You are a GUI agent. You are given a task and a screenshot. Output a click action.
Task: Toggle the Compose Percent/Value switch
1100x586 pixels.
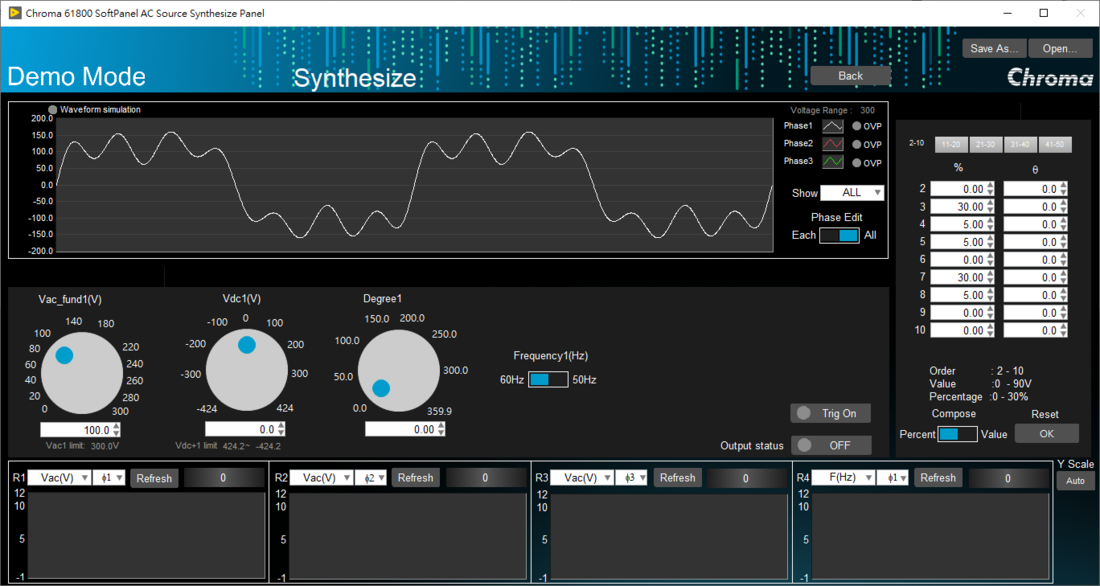click(x=958, y=434)
